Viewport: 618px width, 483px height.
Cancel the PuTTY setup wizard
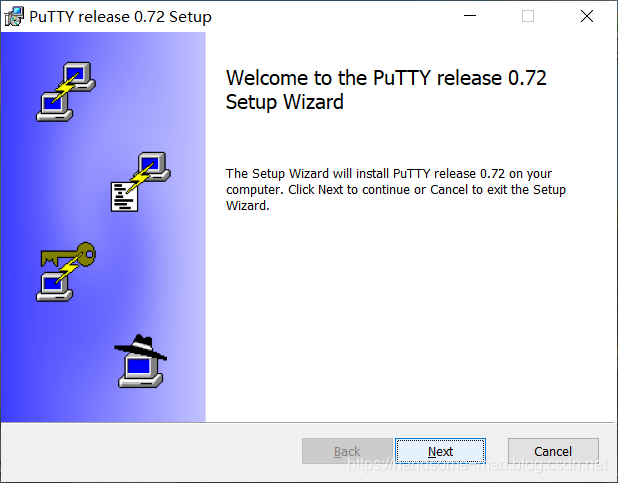point(553,451)
